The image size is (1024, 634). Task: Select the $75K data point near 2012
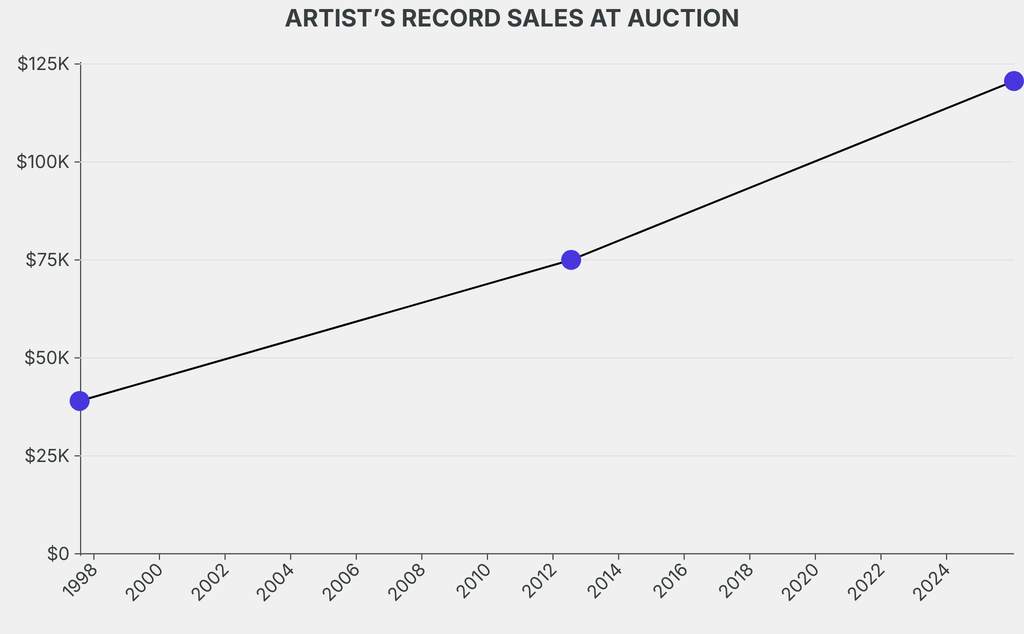(x=571, y=260)
